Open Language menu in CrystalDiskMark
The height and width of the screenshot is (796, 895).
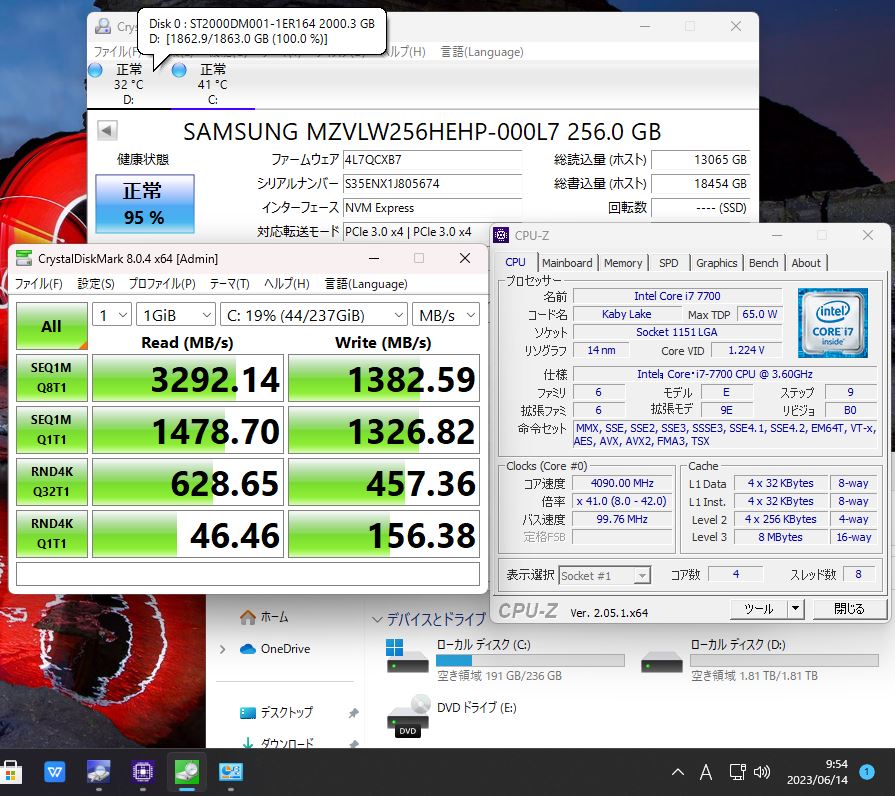click(x=366, y=284)
